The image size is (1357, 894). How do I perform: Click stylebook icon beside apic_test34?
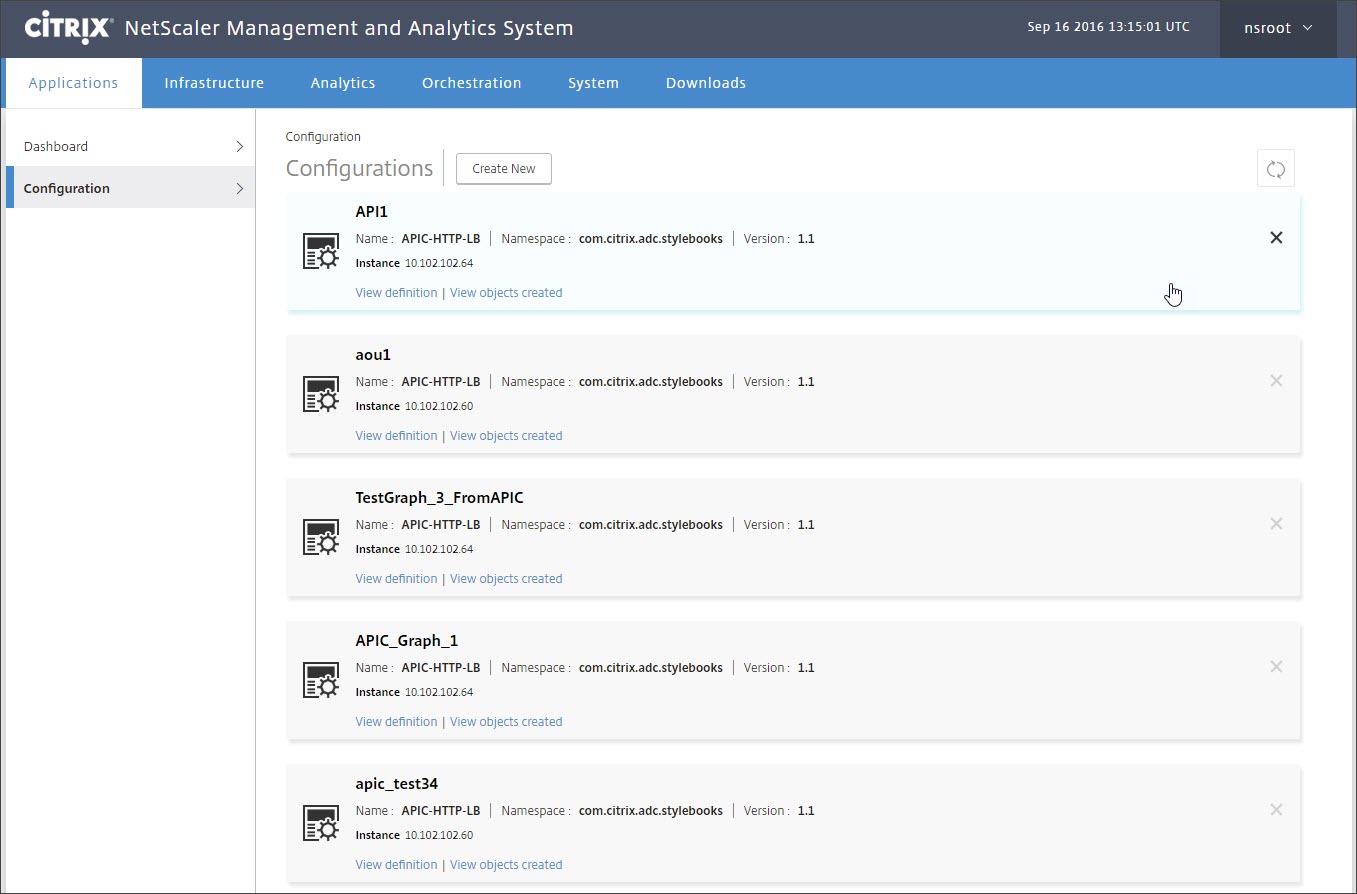(x=321, y=823)
